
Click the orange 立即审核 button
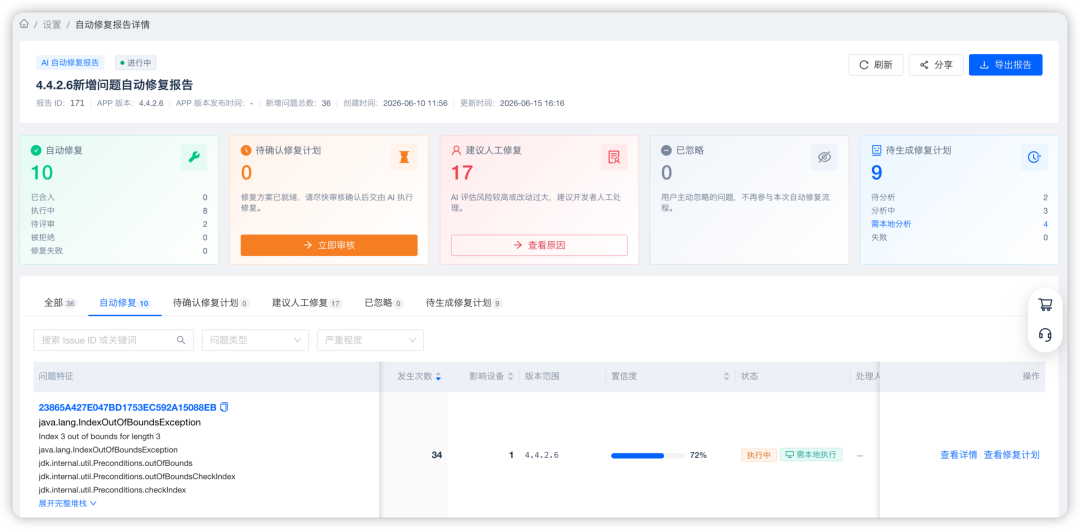[329, 245]
